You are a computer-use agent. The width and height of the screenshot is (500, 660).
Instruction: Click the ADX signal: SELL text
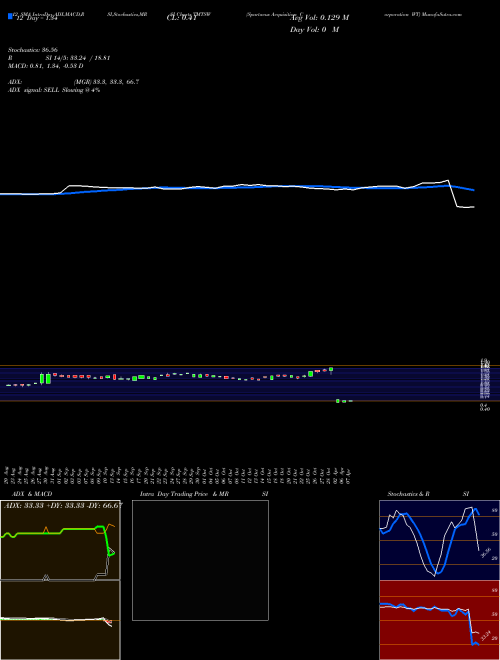coord(54,90)
